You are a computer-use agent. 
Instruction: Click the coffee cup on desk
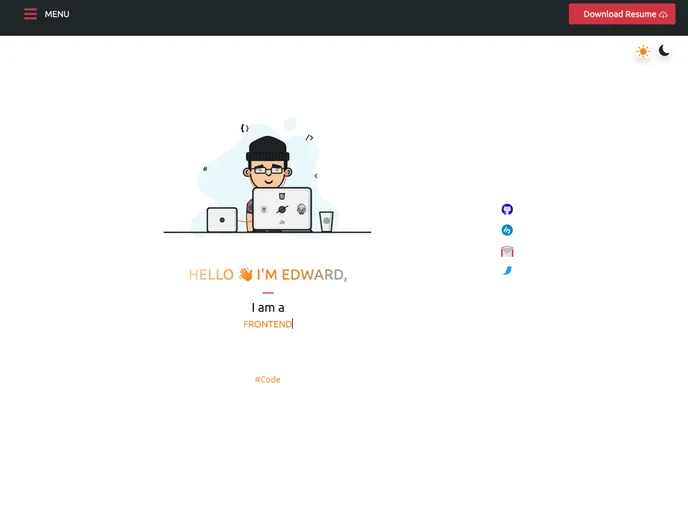pyautogui.click(x=326, y=222)
